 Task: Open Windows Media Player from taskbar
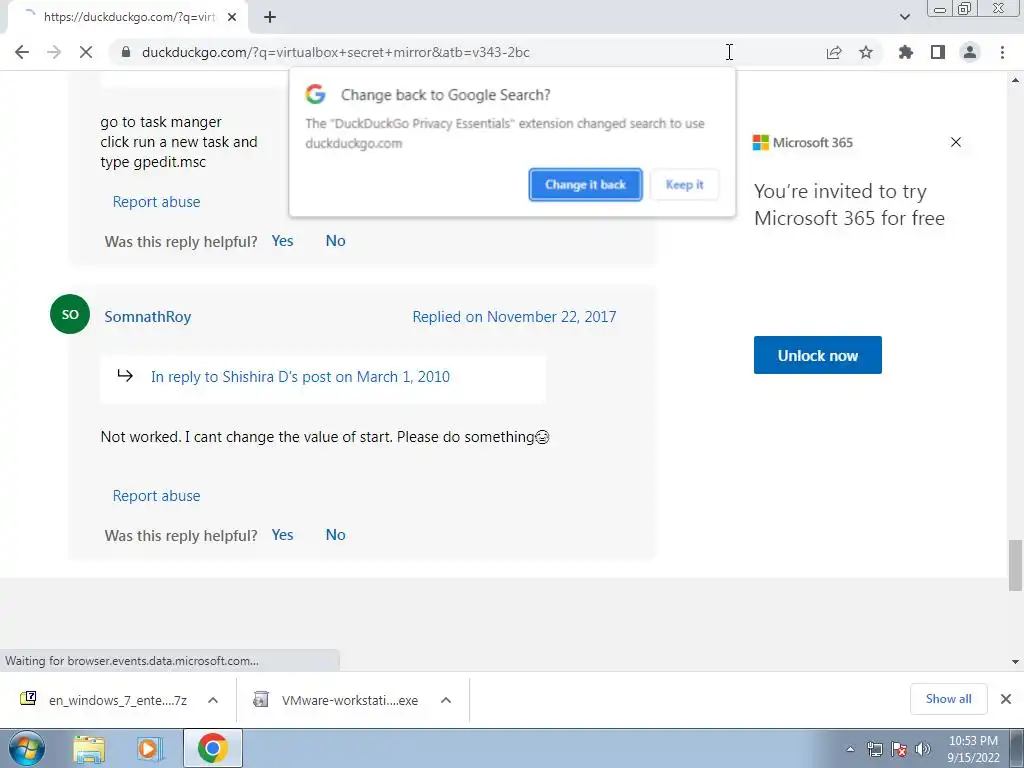coord(149,749)
